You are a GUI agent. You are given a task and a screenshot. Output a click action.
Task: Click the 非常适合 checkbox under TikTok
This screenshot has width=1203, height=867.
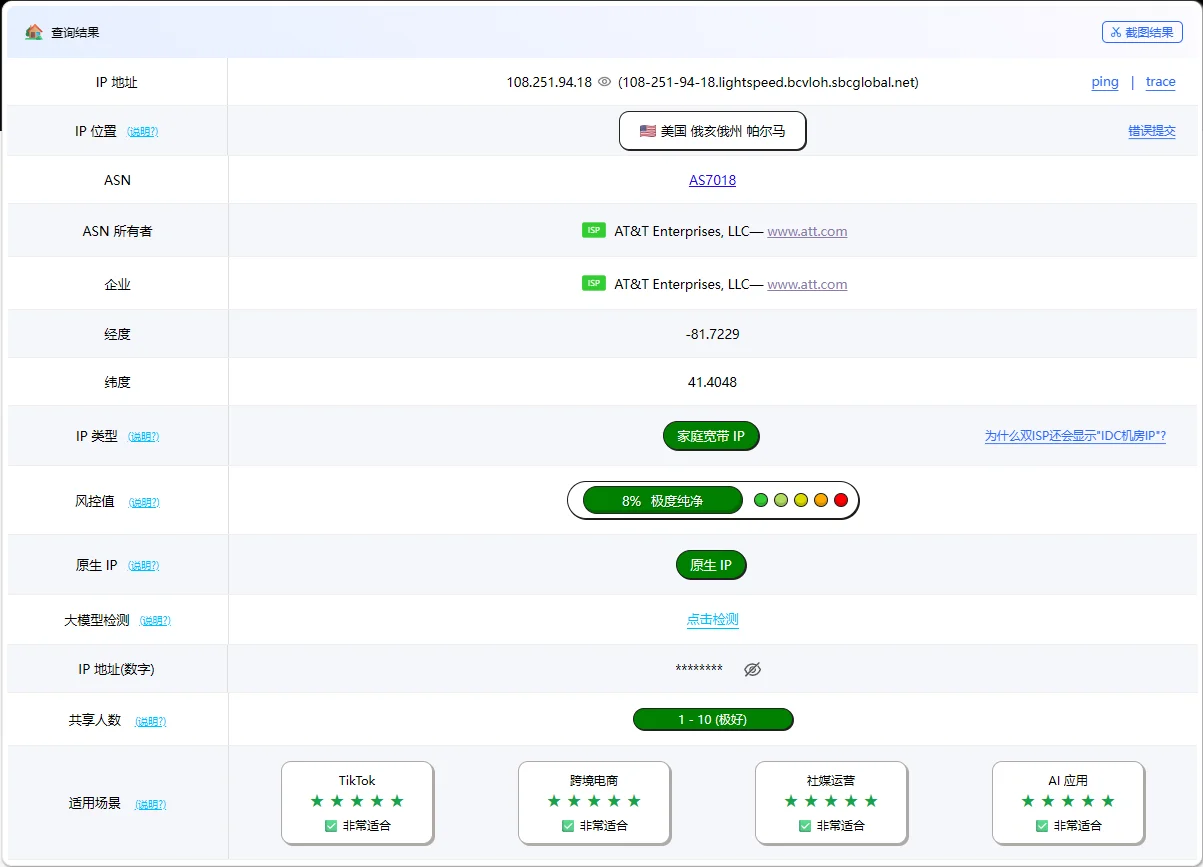(331, 826)
